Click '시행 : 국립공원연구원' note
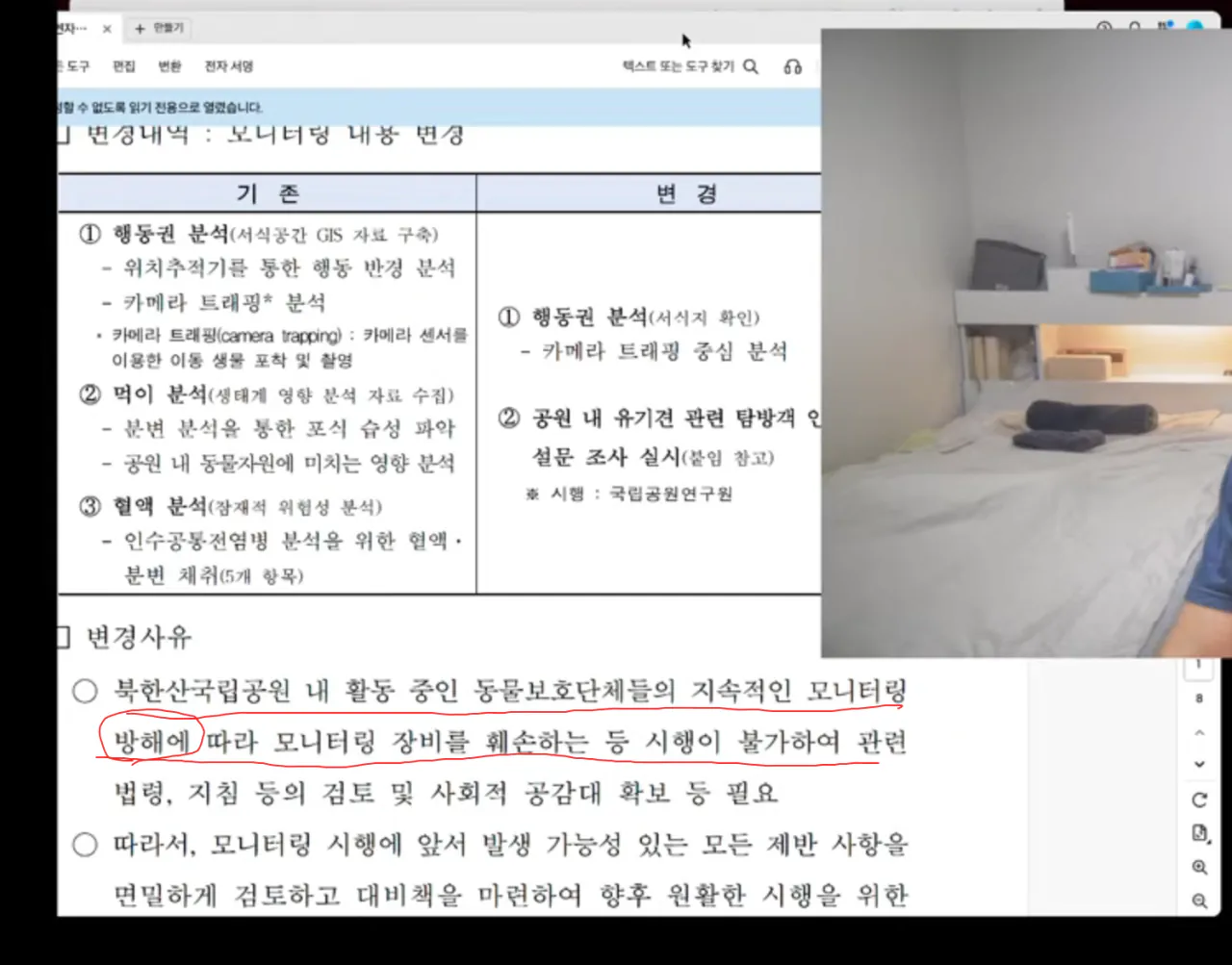This screenshot has width=1232, height=965. 629,494
